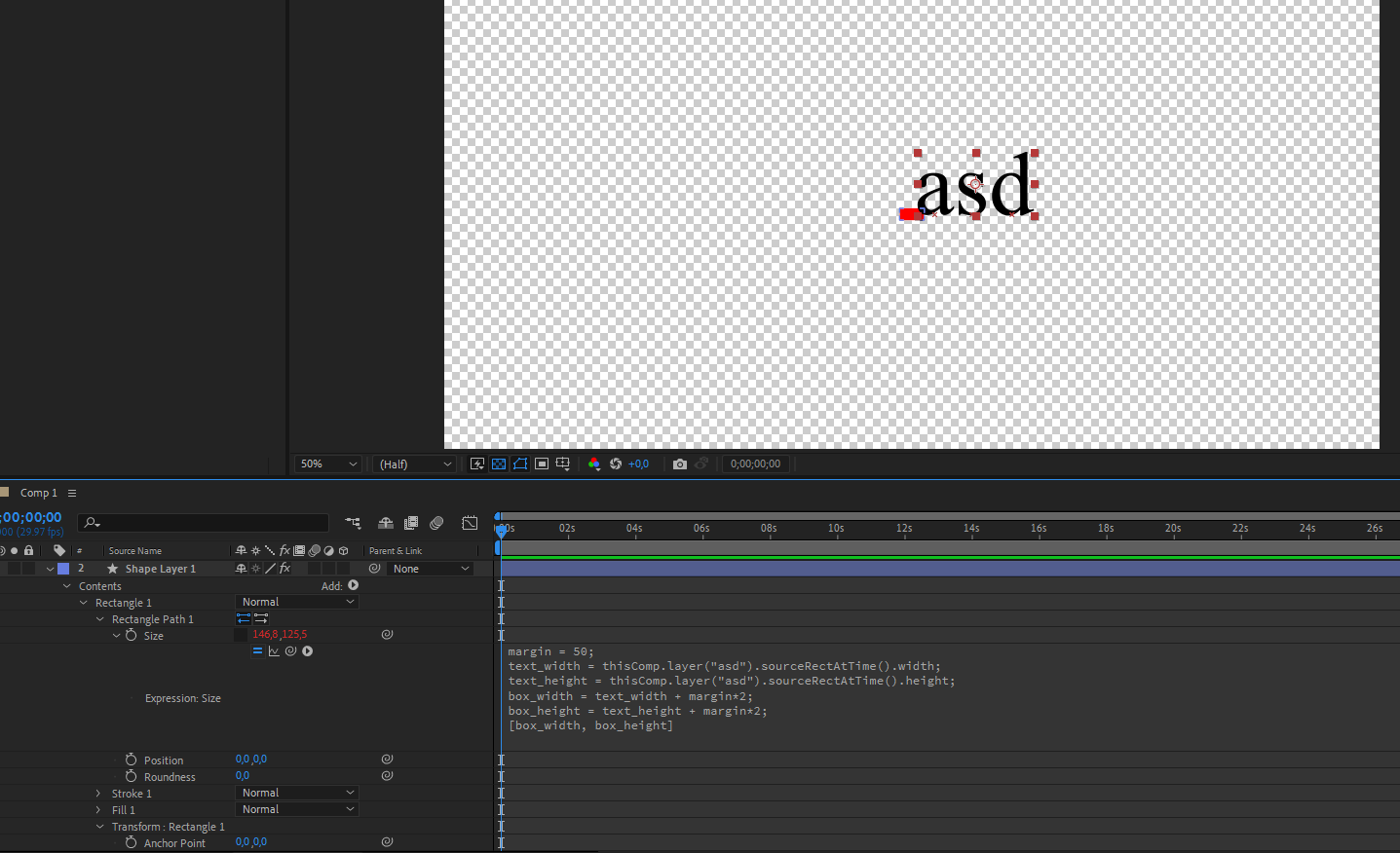
Task: Open the Rectangle 1 blend mode dropdown
Action: (296, 602)
